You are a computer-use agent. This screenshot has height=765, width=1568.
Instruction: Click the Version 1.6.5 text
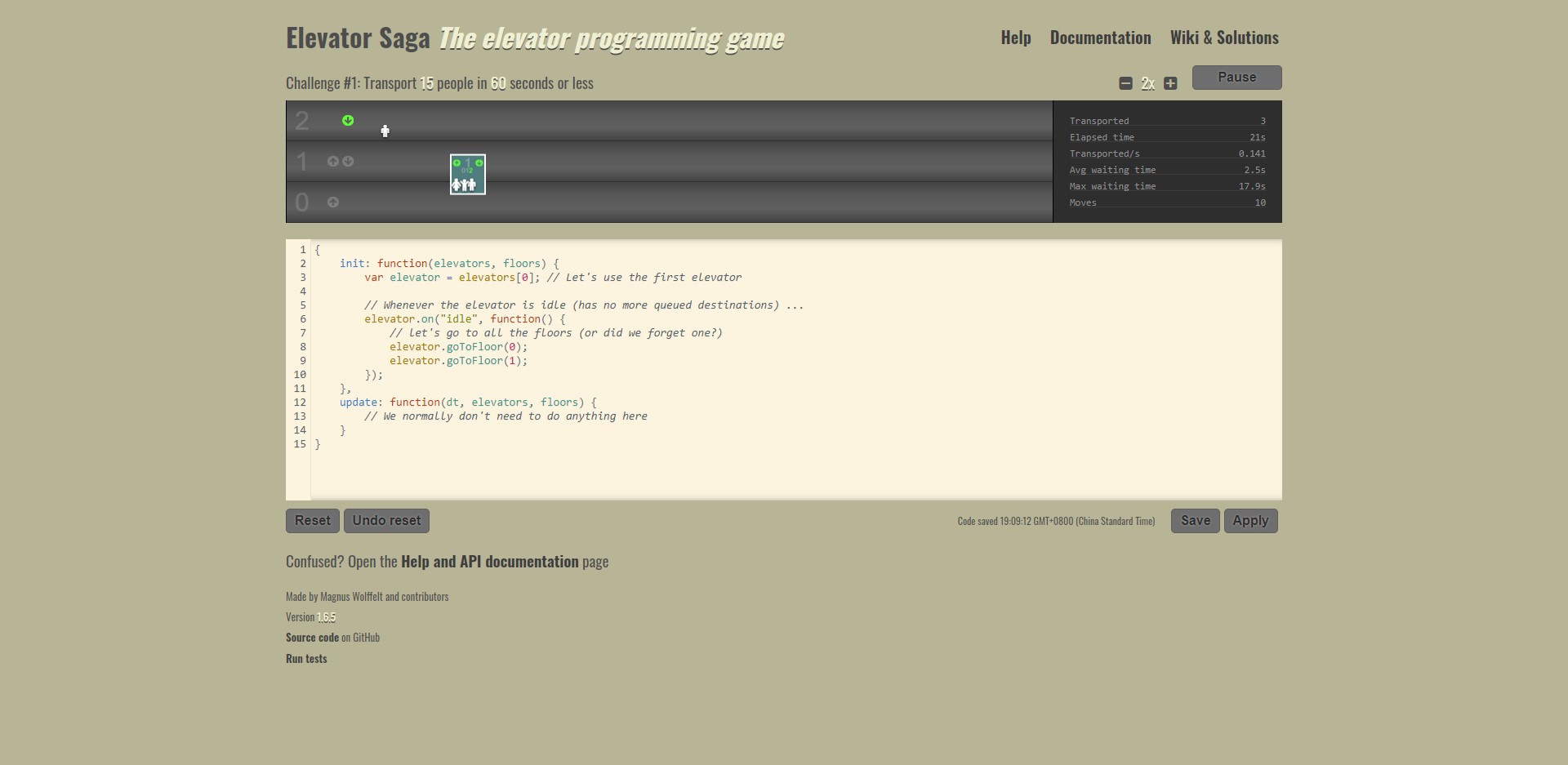(x=310, y=617)
